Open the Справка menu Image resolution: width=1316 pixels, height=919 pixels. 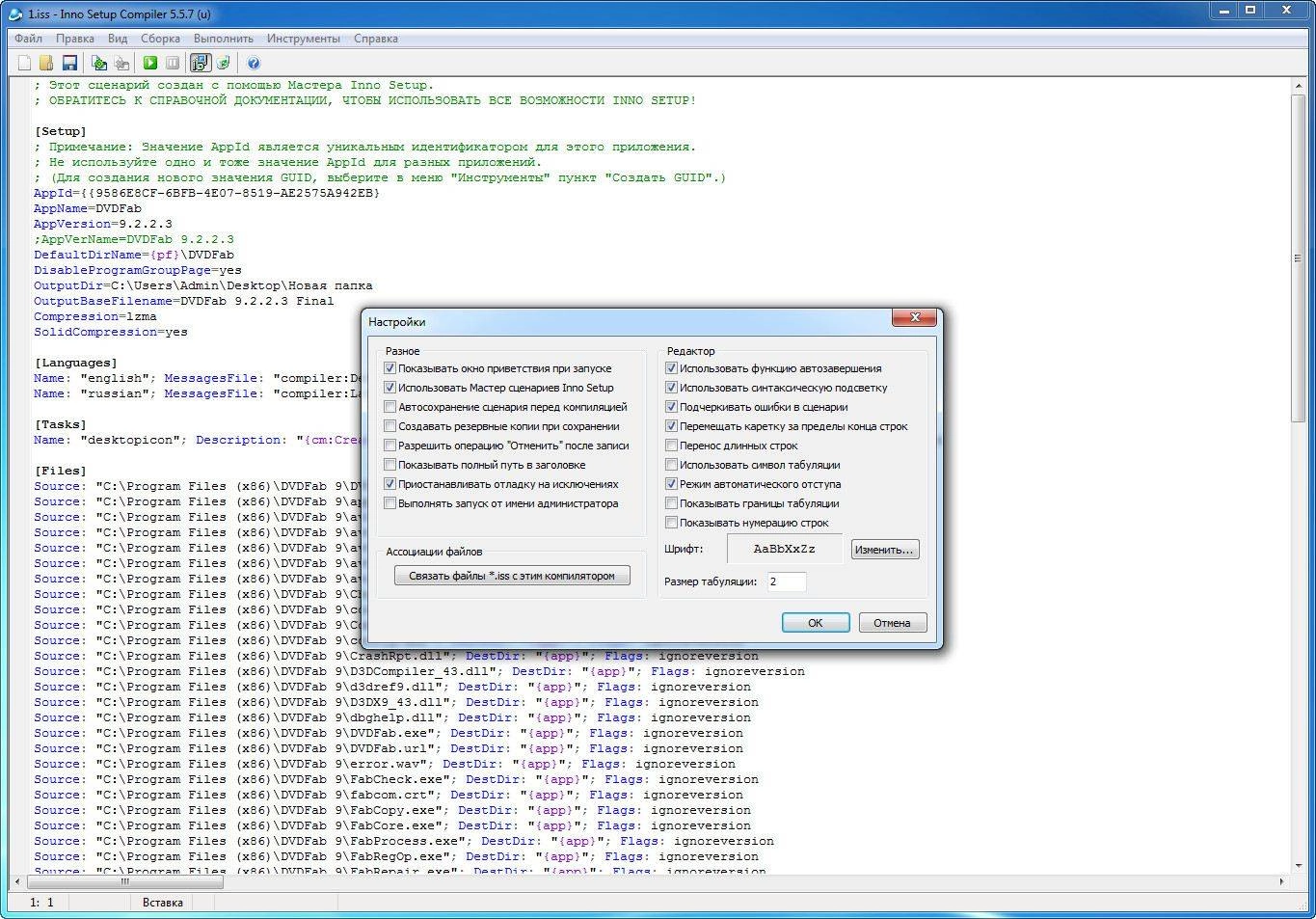pos(375,39)
